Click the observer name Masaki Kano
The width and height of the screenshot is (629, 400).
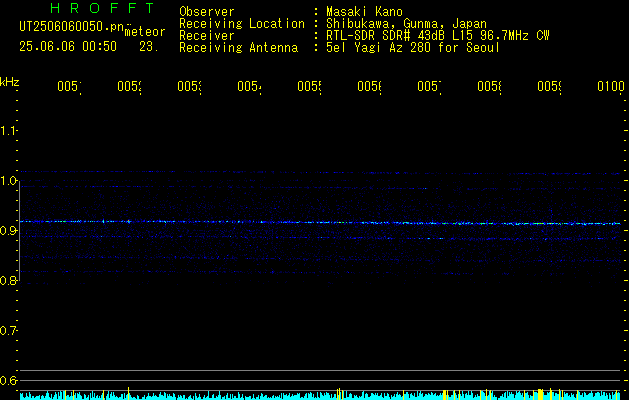tap(364, 12)
